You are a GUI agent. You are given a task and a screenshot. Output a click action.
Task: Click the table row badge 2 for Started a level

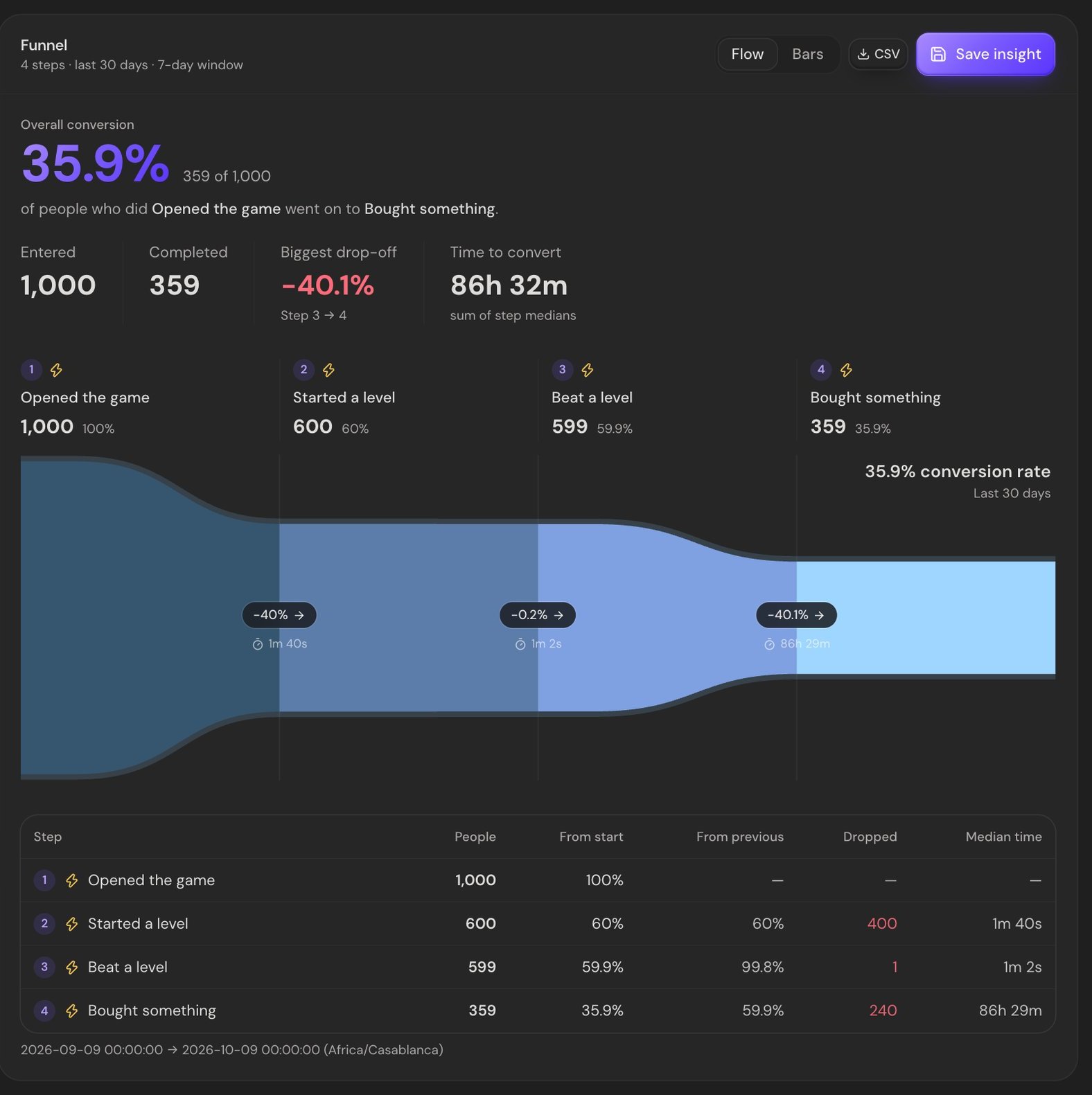pos(44,924)
